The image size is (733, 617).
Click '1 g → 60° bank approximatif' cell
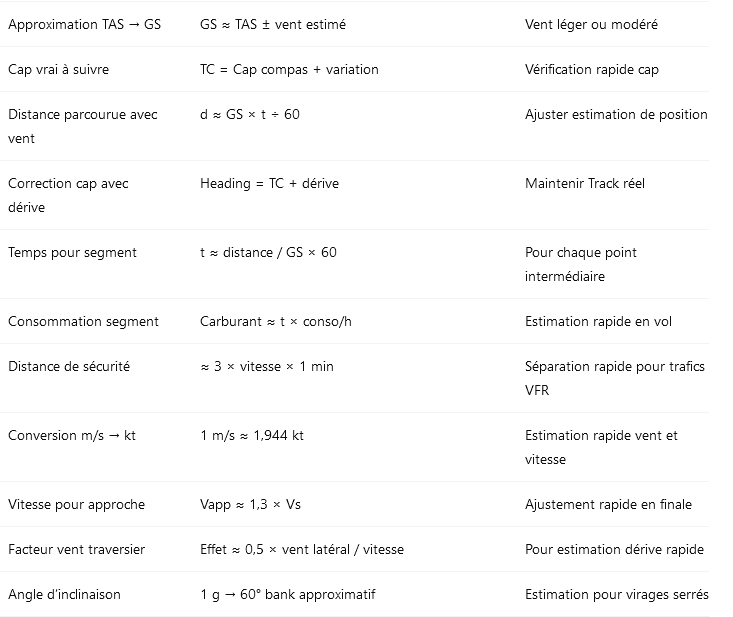[288, 595]
